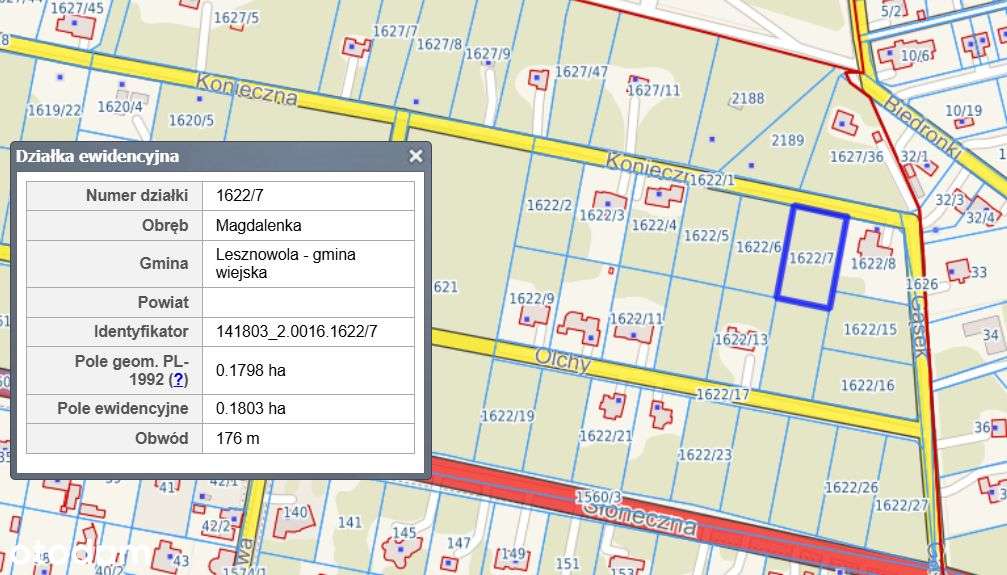Image resolution: width=1007 pixels, height=575 pixels.
Task: Click parcel 1622/13 label
Action: tap(741, 339)
